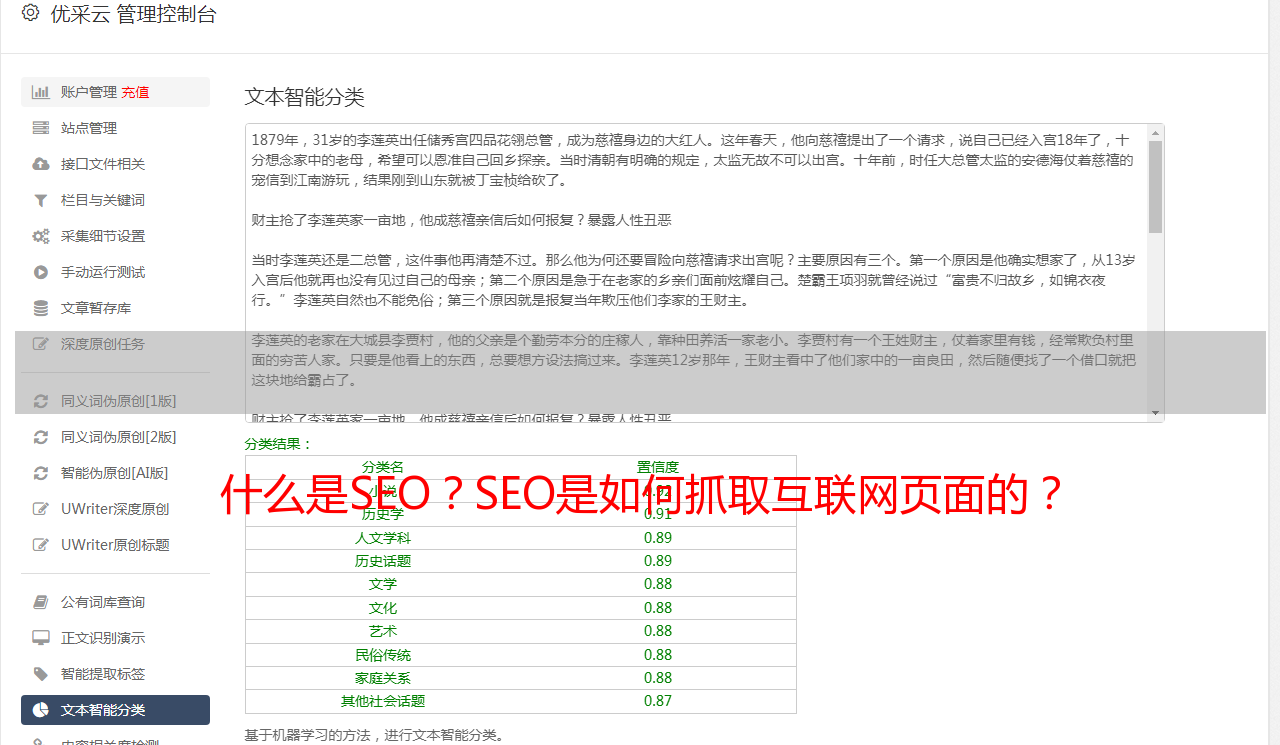
Task: Click the 历史话题 category cell
Action: (383, 561)
